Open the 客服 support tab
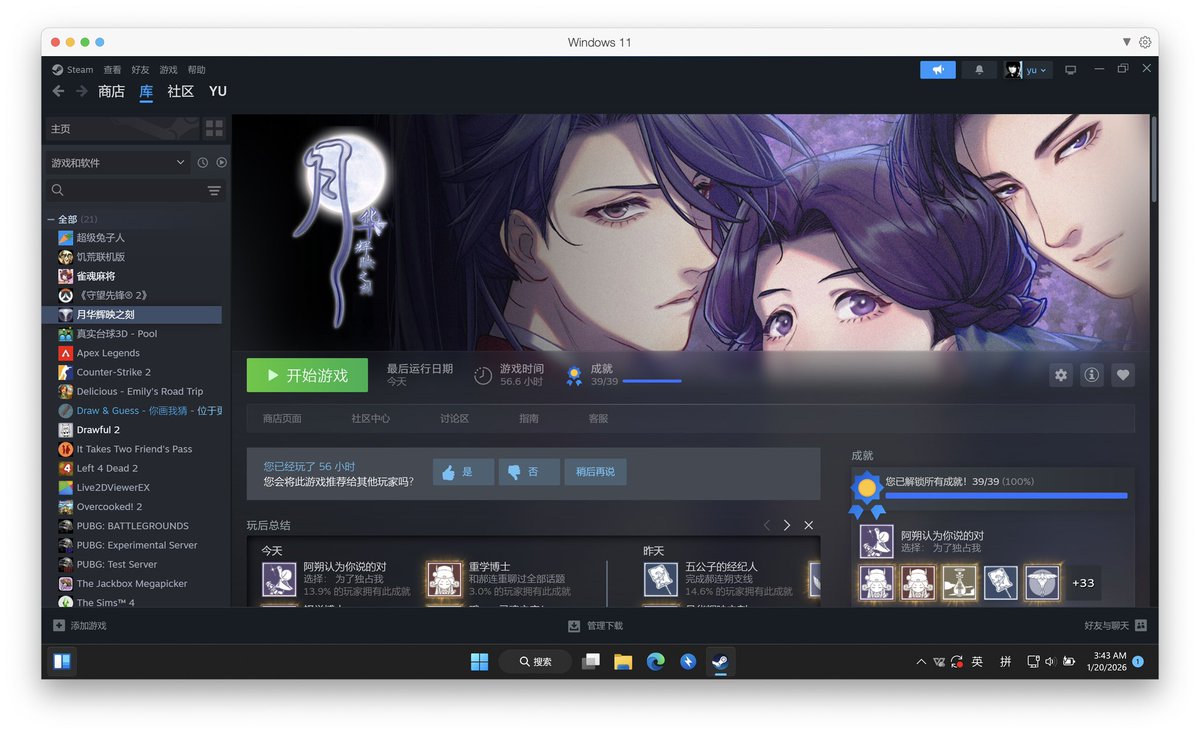 tap(598, 419)
